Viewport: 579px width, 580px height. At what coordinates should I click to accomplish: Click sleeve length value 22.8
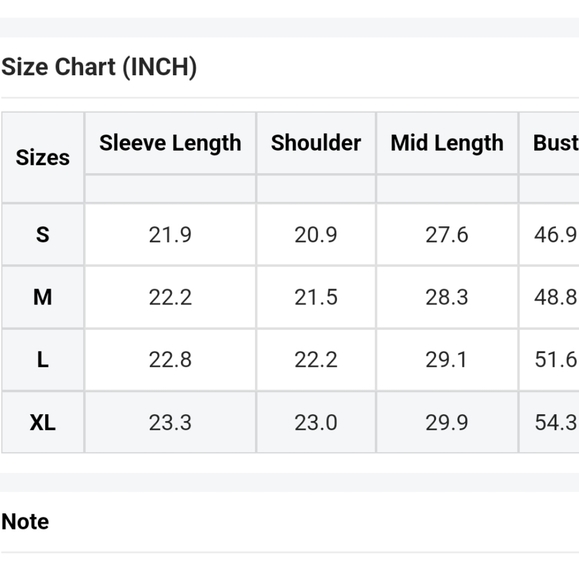[x=170, y=360]
